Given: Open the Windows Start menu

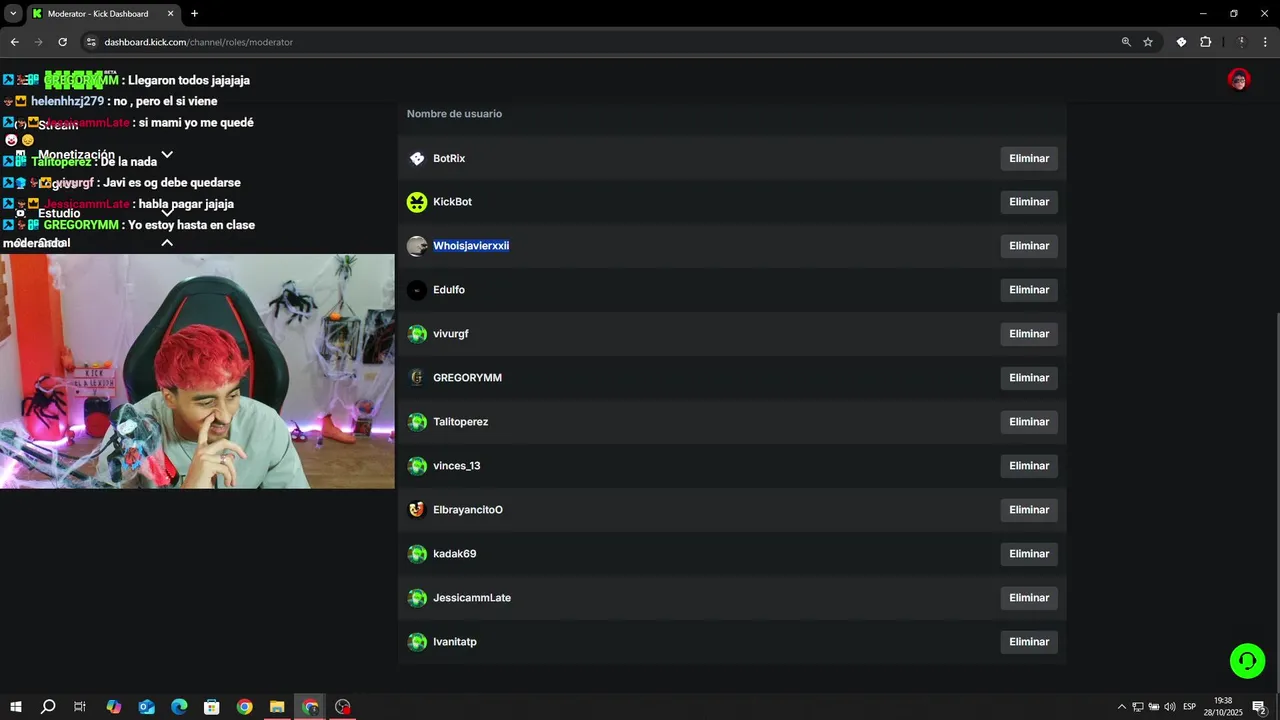Looking at the screenshot, I should [x=16, y=707].
